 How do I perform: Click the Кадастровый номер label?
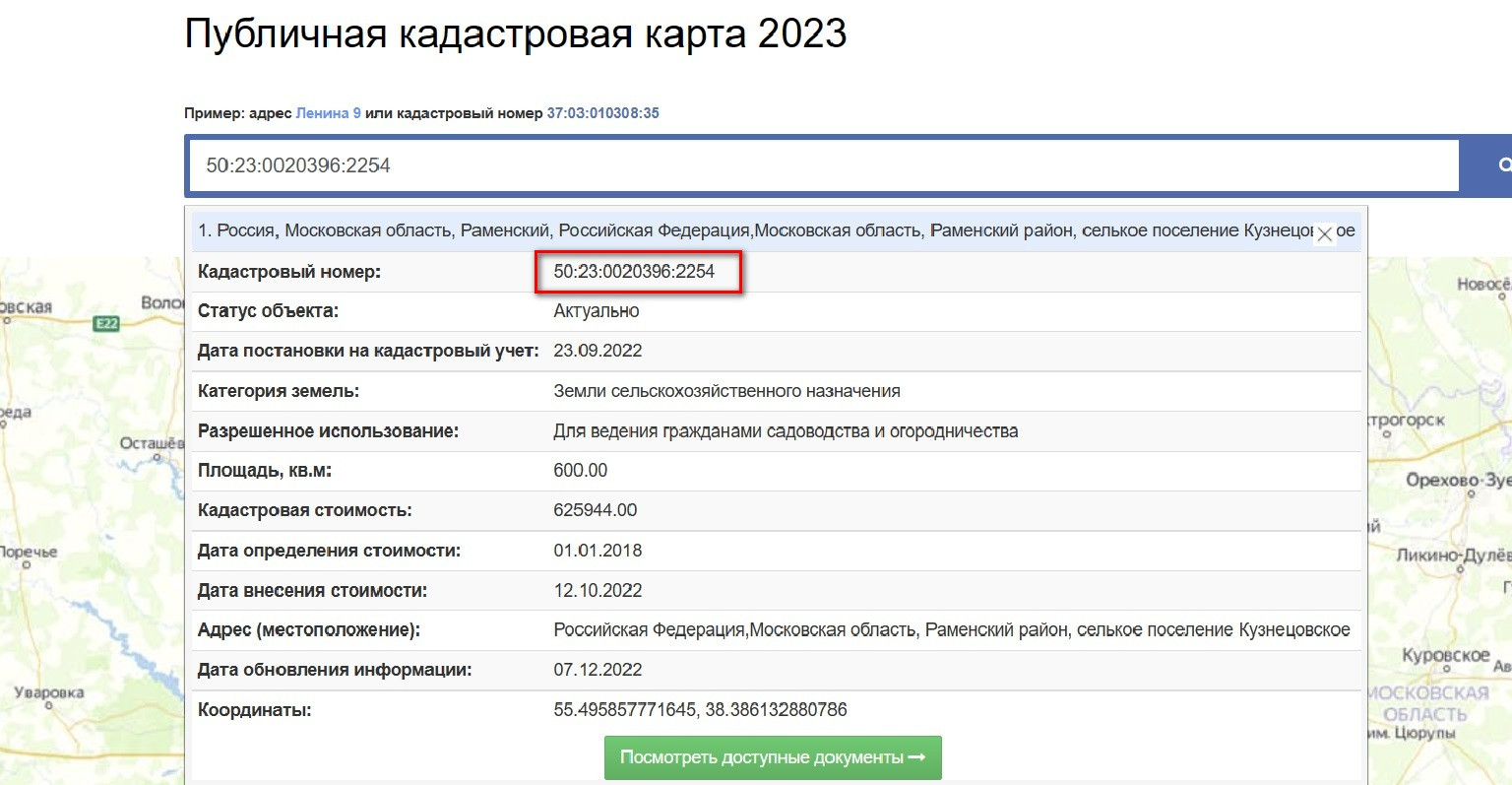pos(289,272)
